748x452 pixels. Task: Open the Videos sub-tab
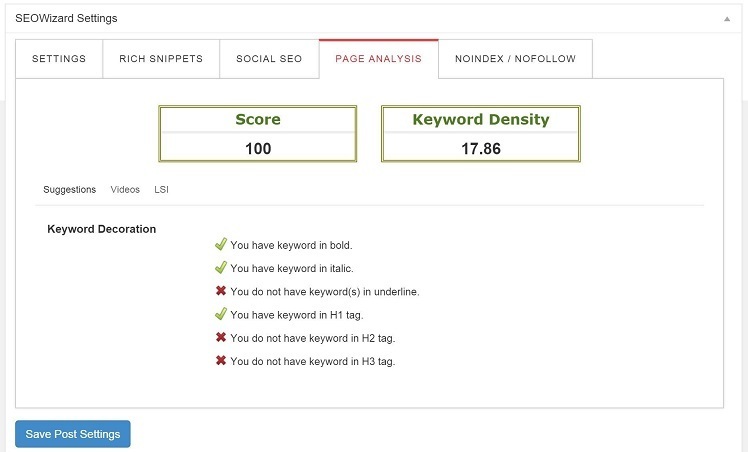coord(125,189)
